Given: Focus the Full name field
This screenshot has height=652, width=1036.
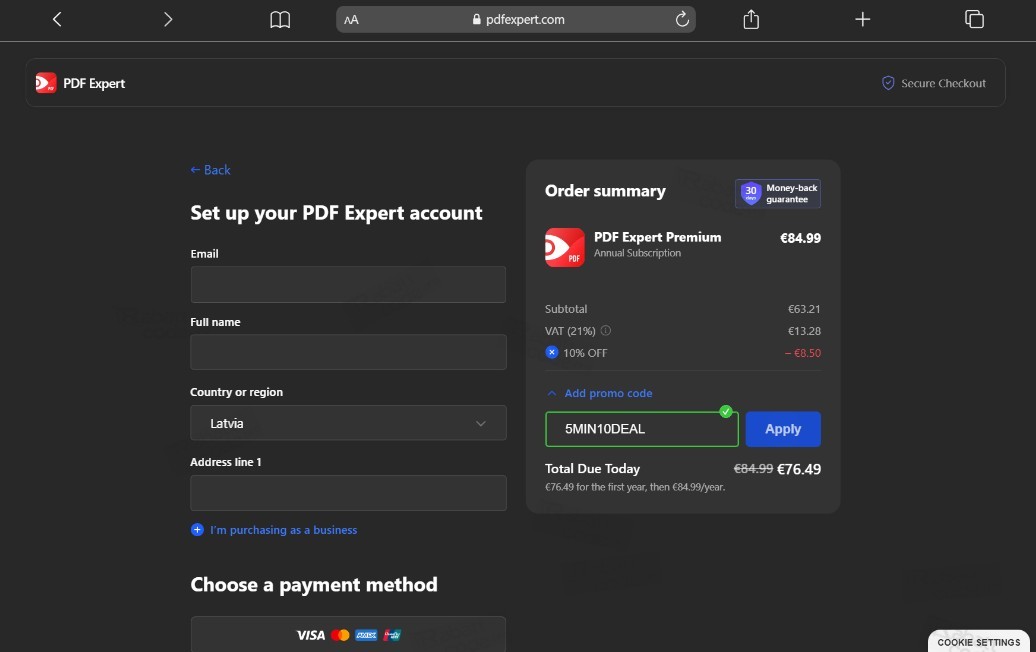Looking at the screenshot, I should 348,352.
